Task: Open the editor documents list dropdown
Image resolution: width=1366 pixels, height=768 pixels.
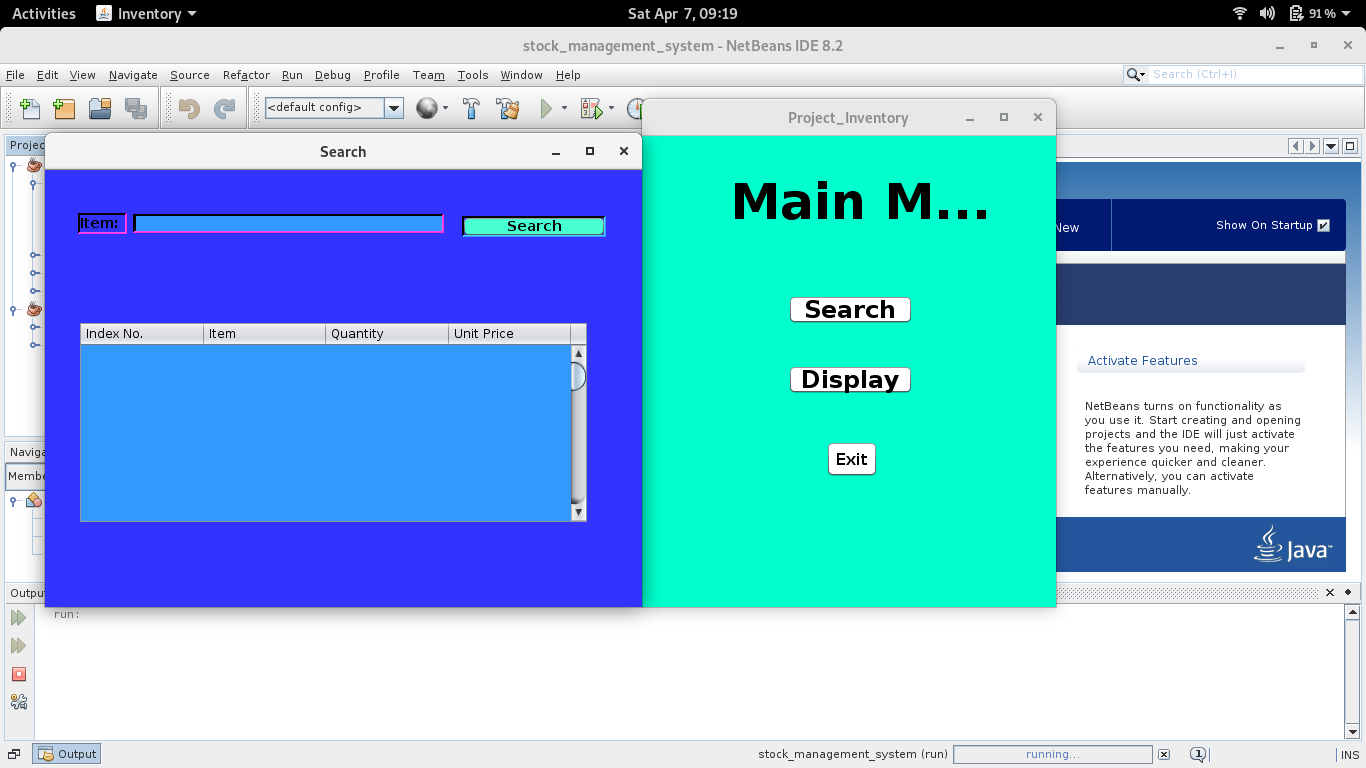Action: 1331,146
